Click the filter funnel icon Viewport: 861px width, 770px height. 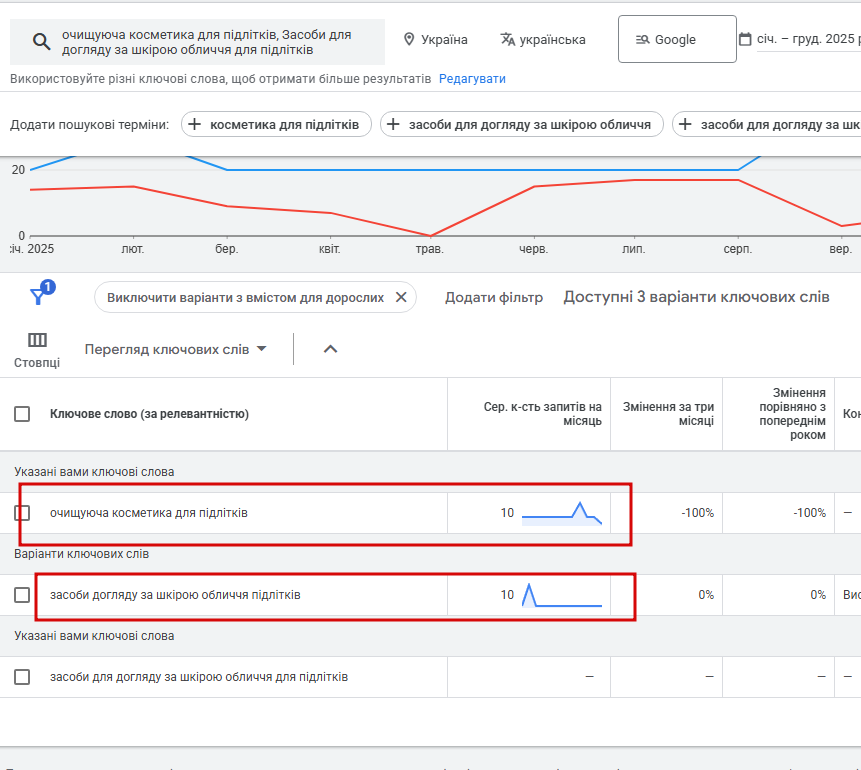(x=38, y=296)
